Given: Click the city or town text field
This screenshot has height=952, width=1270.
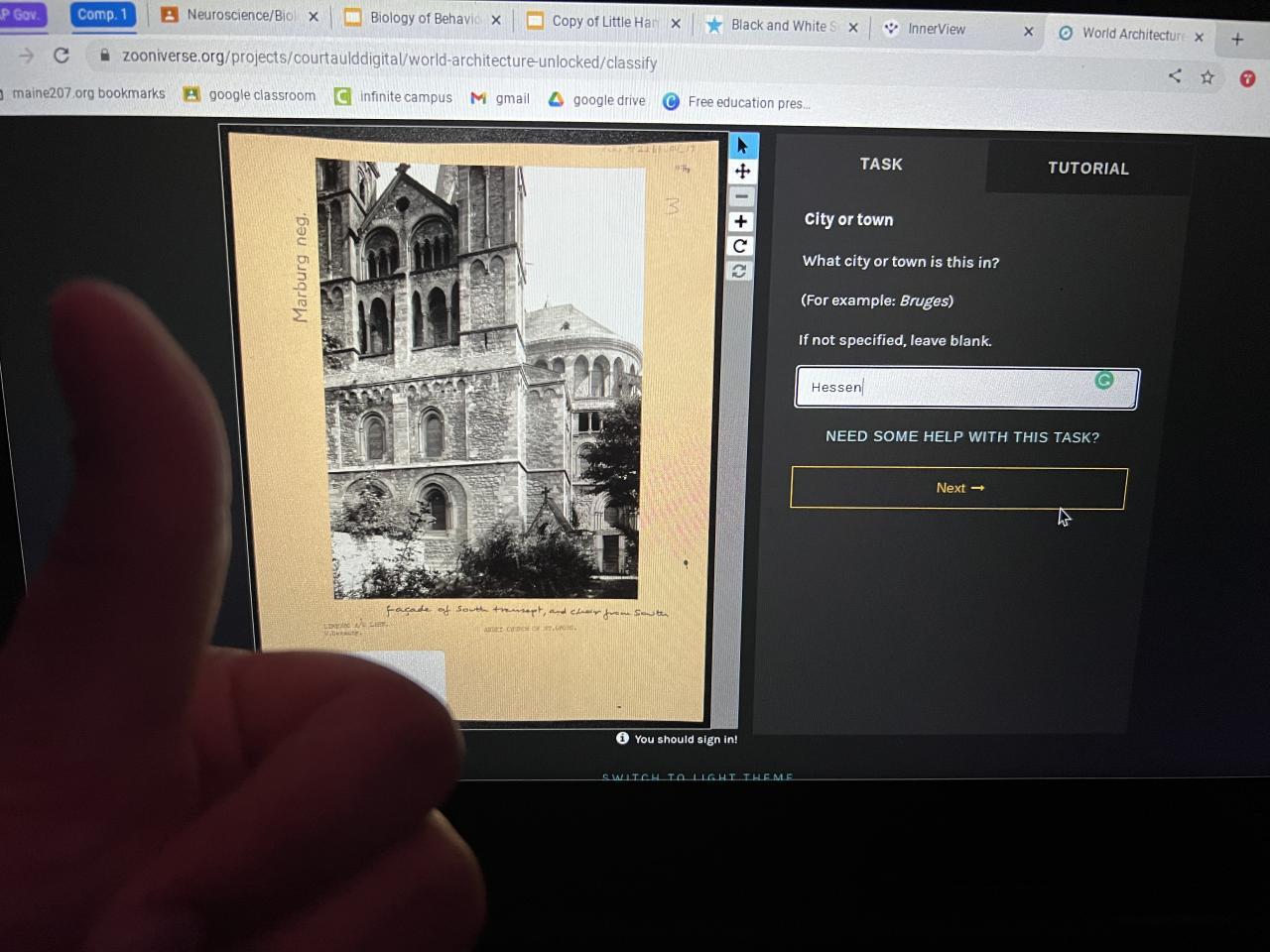Looking at the screenshot, I should [966, 388].
